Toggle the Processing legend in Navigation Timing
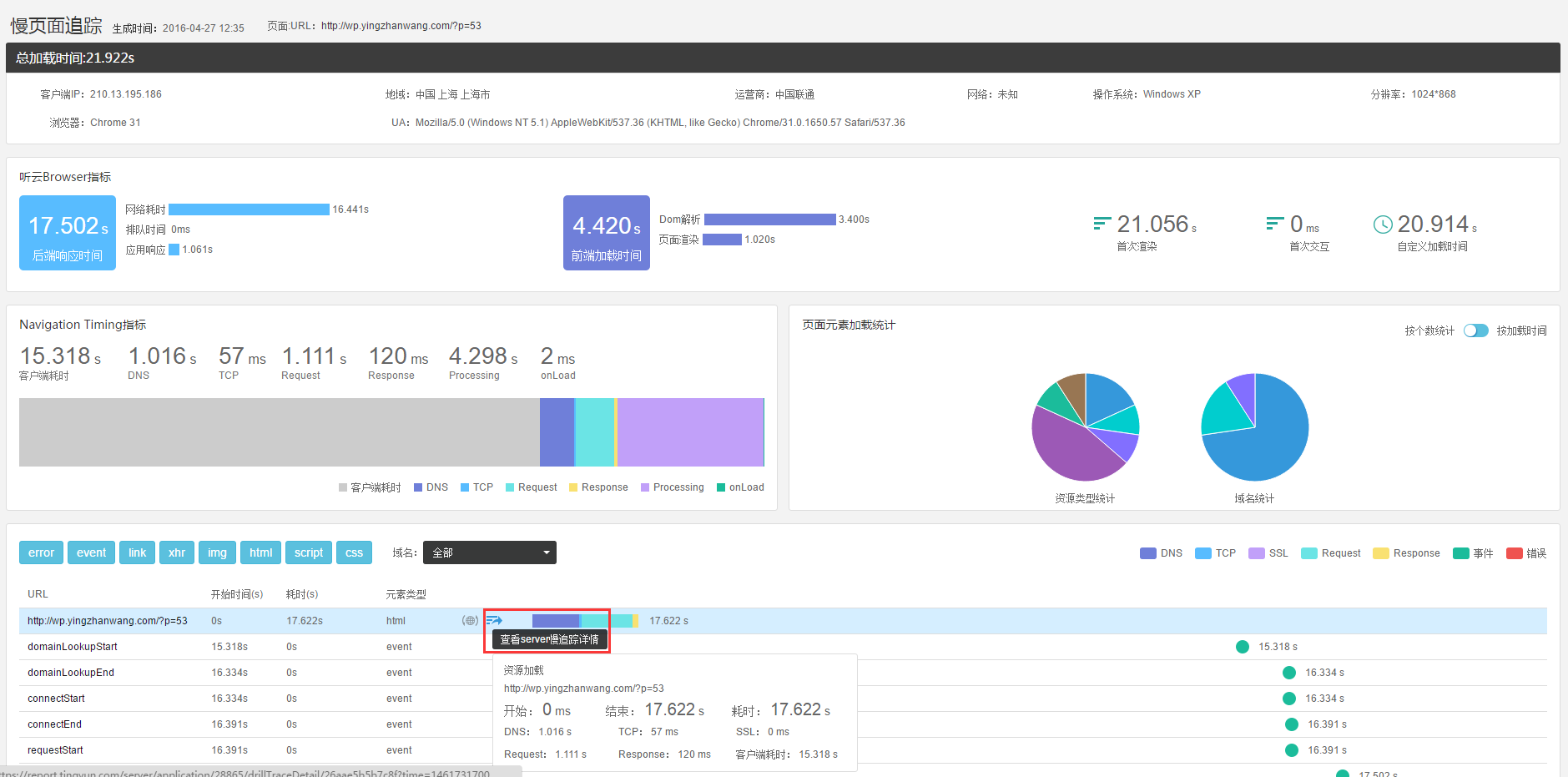1568x777 pixels. coord(672,487)
